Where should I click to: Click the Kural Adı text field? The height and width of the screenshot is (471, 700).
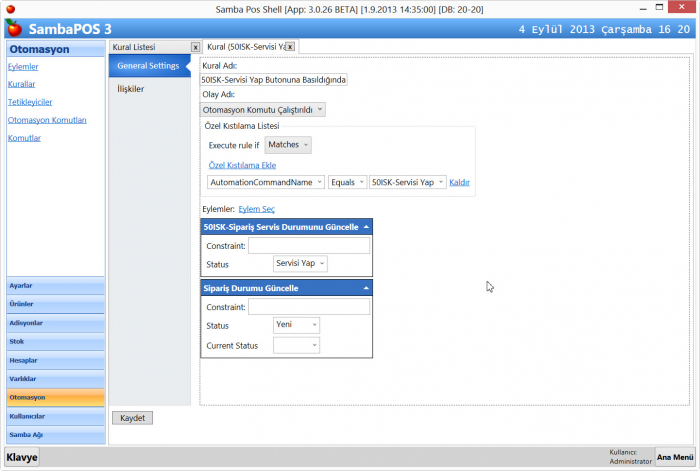(273, 79)
